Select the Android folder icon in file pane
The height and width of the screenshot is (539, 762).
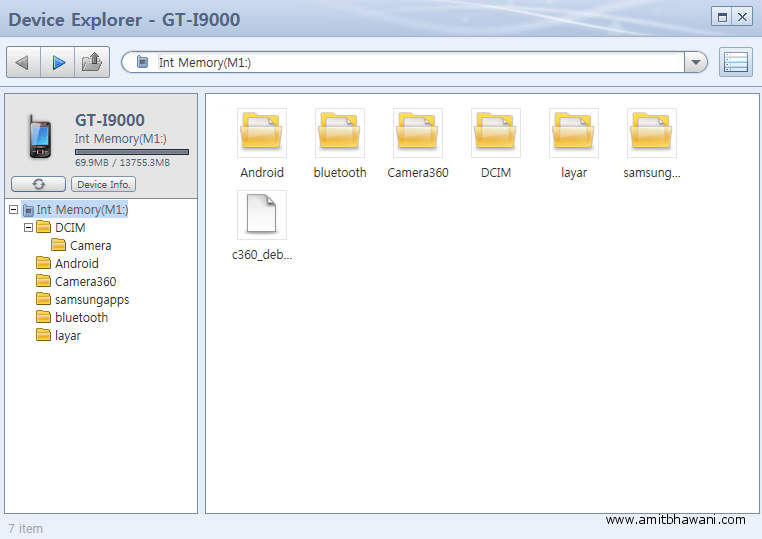click(262, 133)
